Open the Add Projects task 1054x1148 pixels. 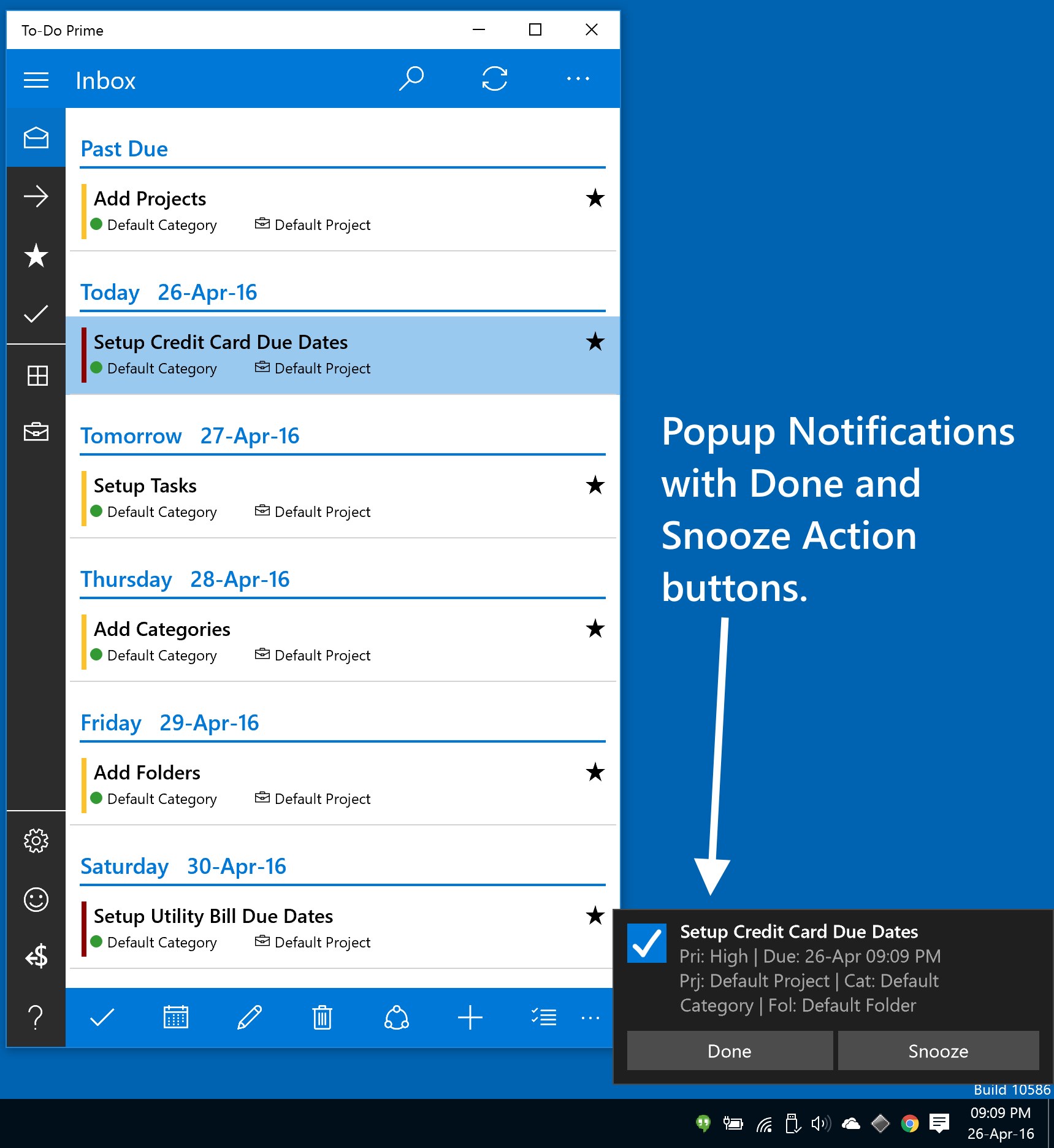[x=343, y=211]
